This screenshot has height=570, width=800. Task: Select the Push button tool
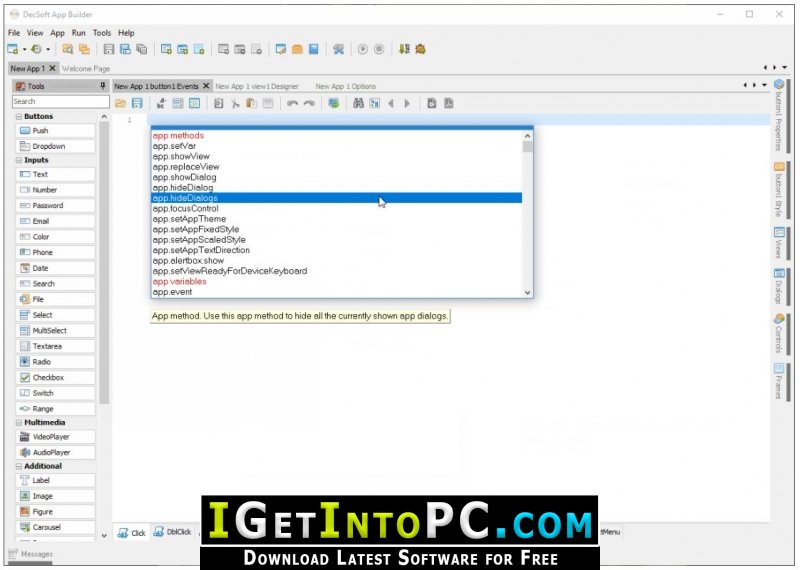click(56, 131)
